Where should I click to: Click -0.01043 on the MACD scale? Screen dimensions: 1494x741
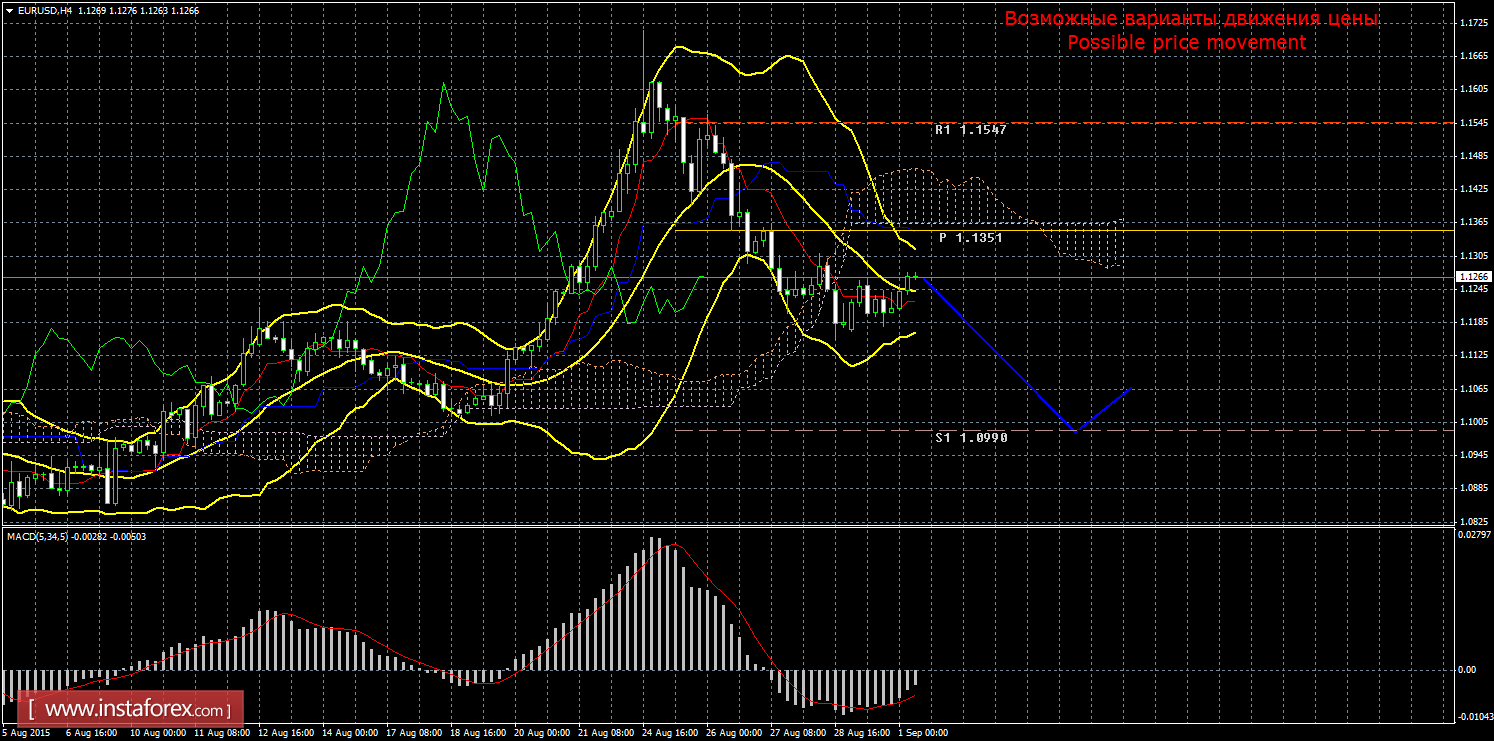coord(1473,716)
